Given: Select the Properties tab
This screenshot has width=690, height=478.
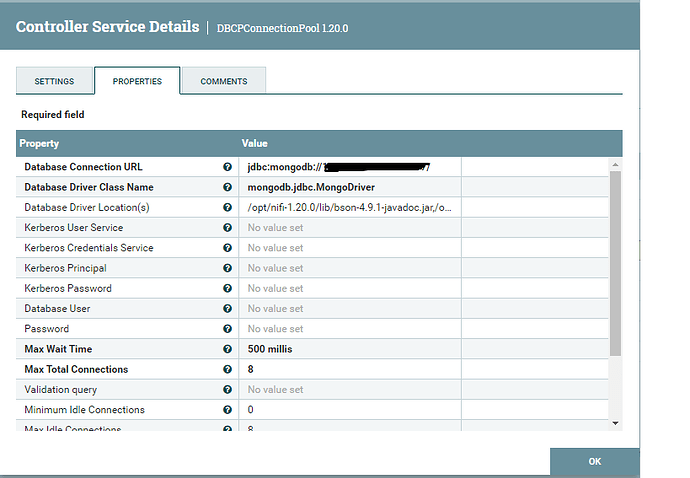Looking at the screenshot, I should (x=137, y=81).
